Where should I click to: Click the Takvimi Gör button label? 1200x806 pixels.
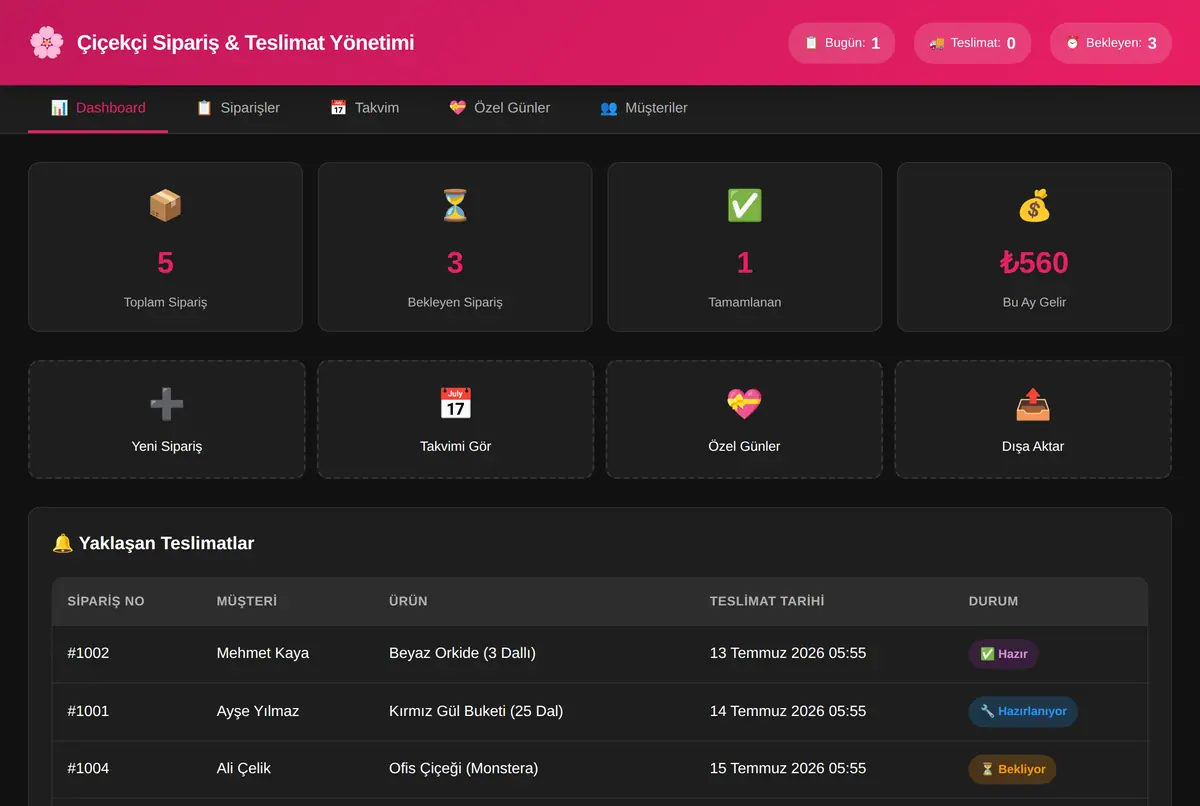[455, 446]
